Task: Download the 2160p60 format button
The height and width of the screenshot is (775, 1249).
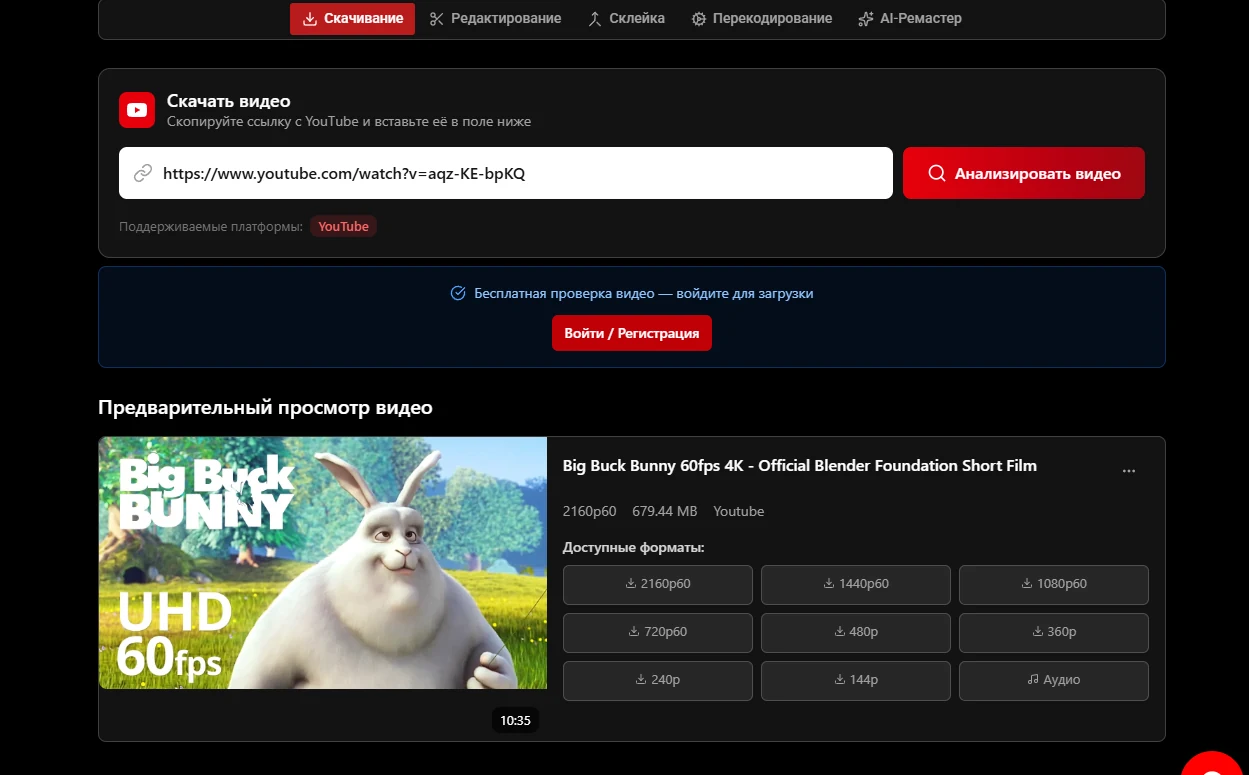Action: click(658, 584)
